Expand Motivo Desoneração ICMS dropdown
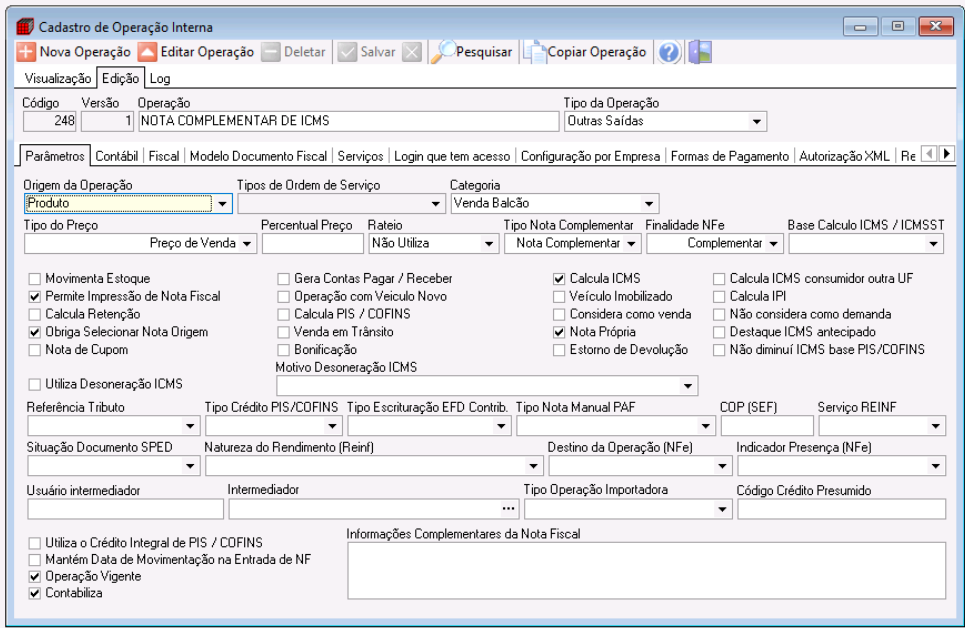The width and height of the screenshot is (965, 628). tap(688, 386)
